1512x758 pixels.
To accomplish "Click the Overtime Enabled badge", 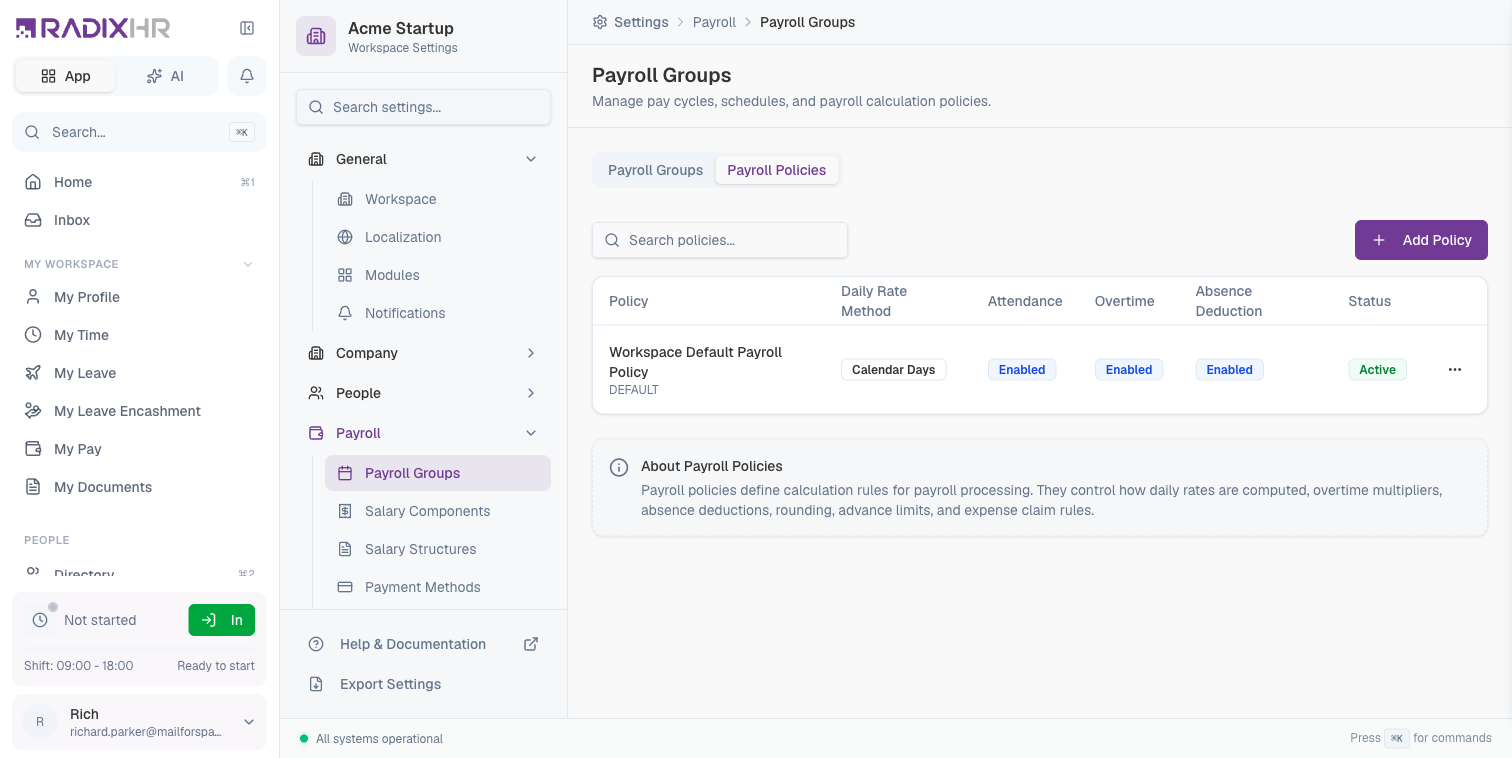I will (1129, 370).
